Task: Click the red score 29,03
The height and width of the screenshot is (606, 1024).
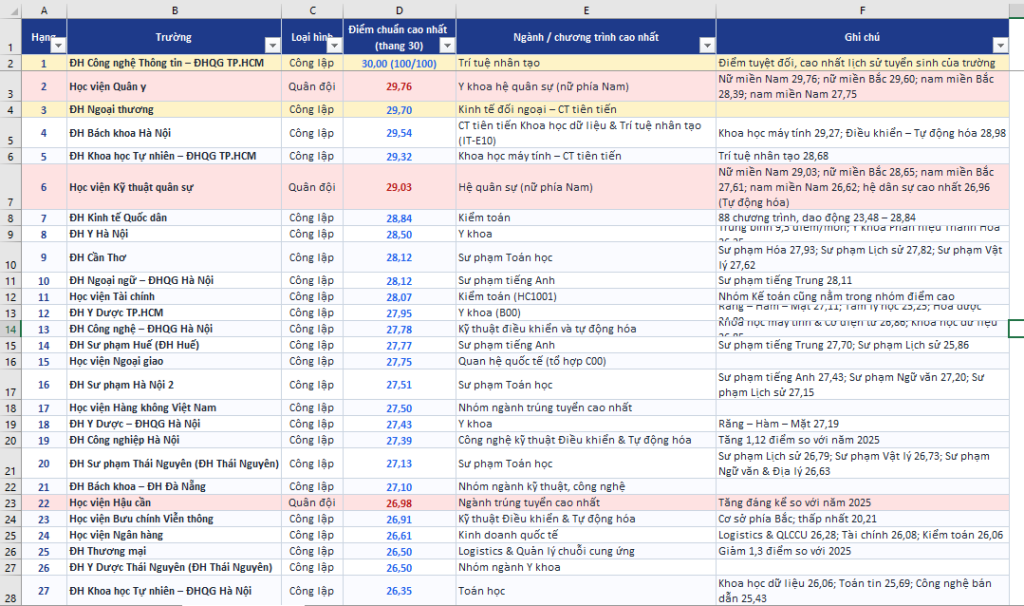Action: pyautogui.click(x=399, y=187)
